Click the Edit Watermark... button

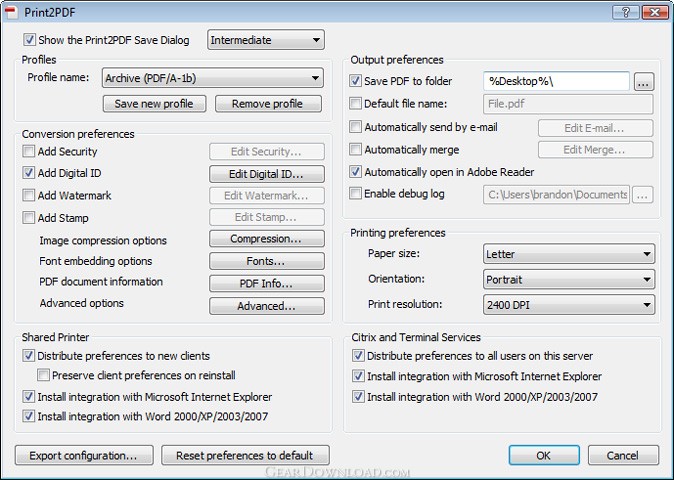pos(267,196)
